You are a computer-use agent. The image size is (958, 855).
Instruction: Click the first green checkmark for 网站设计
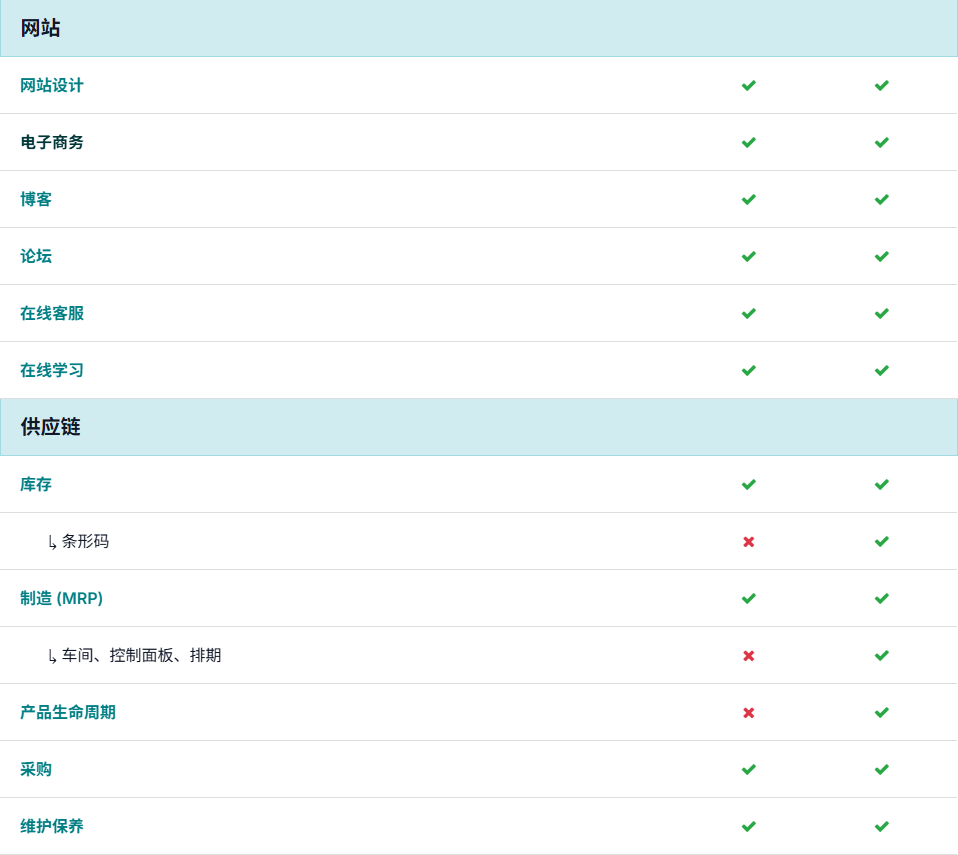[x=748, y=86]
